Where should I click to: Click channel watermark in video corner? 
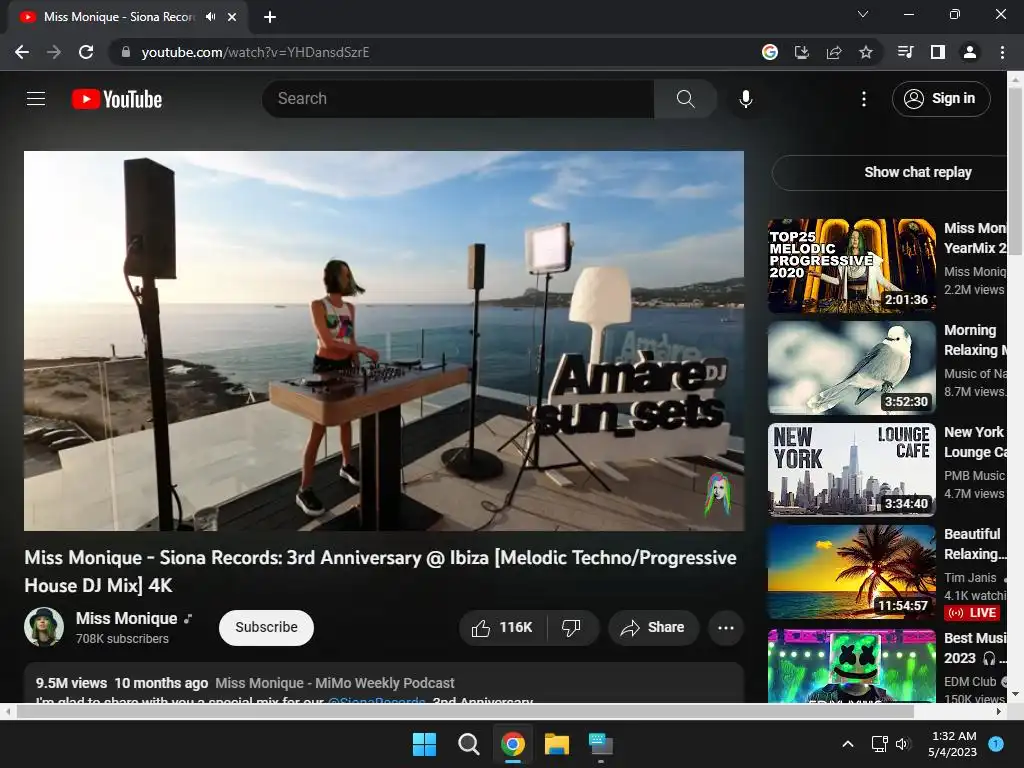coord(717,494)
